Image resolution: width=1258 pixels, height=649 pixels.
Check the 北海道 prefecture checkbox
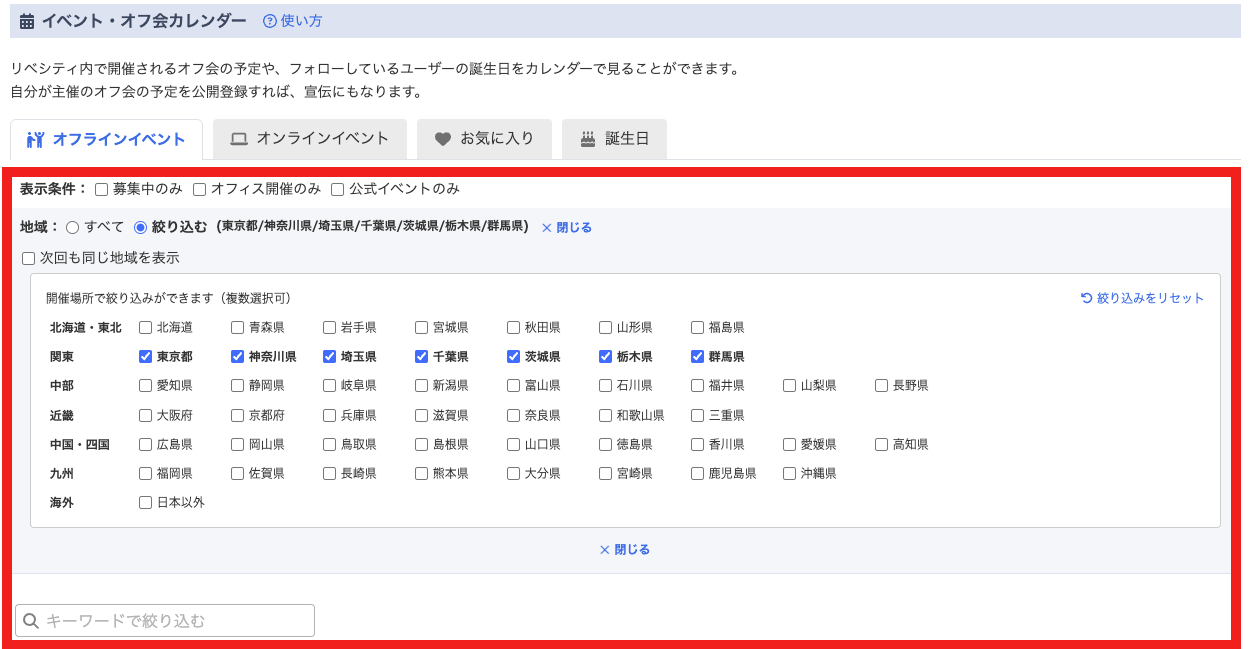click(x=145, y=326)
